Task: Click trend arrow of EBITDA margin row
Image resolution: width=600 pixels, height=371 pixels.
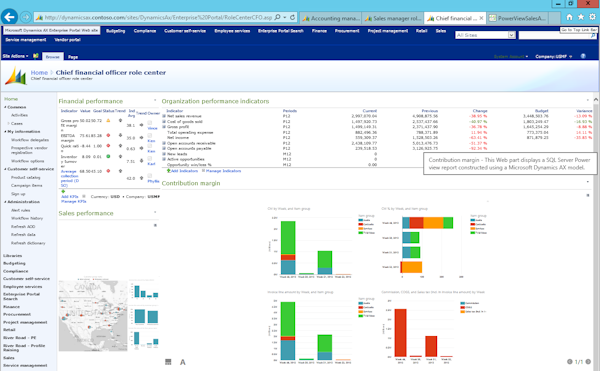Action: (121, 135)
